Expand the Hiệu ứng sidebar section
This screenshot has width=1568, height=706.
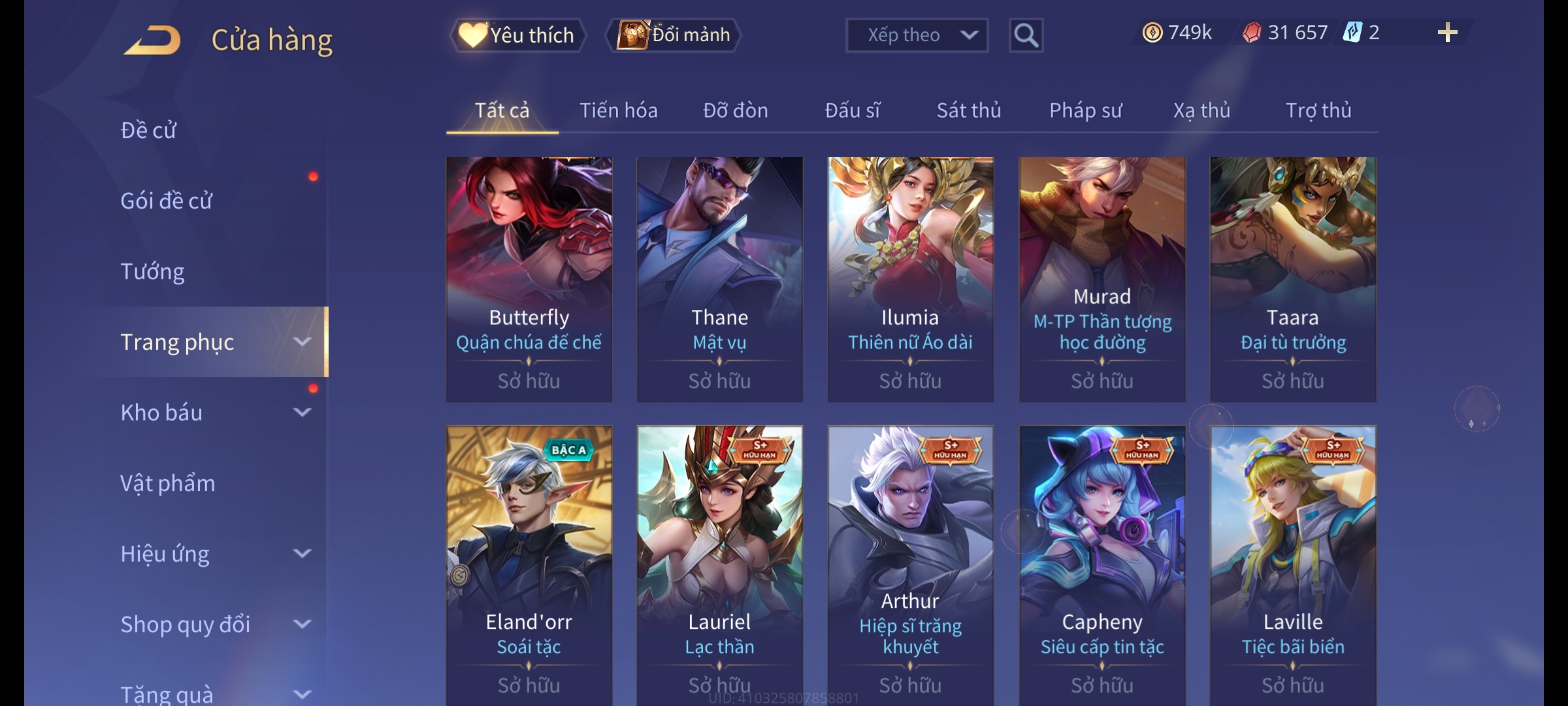(x=302, y=554)
